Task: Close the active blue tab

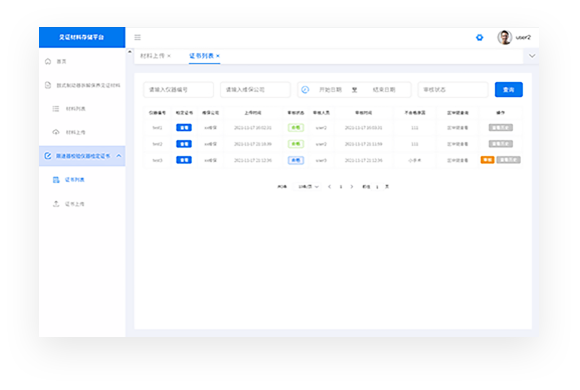Action: tap(218, 56)
